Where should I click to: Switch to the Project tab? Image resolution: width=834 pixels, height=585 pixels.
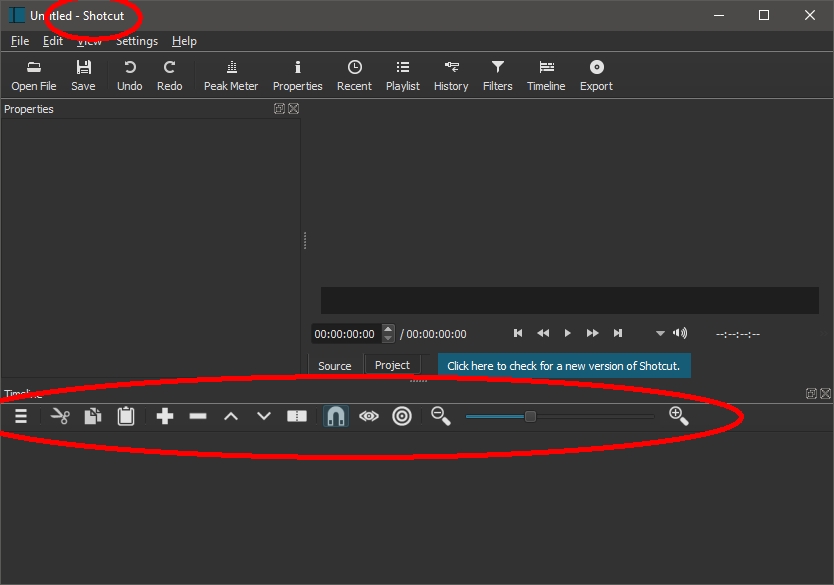[x=392, y=365]
